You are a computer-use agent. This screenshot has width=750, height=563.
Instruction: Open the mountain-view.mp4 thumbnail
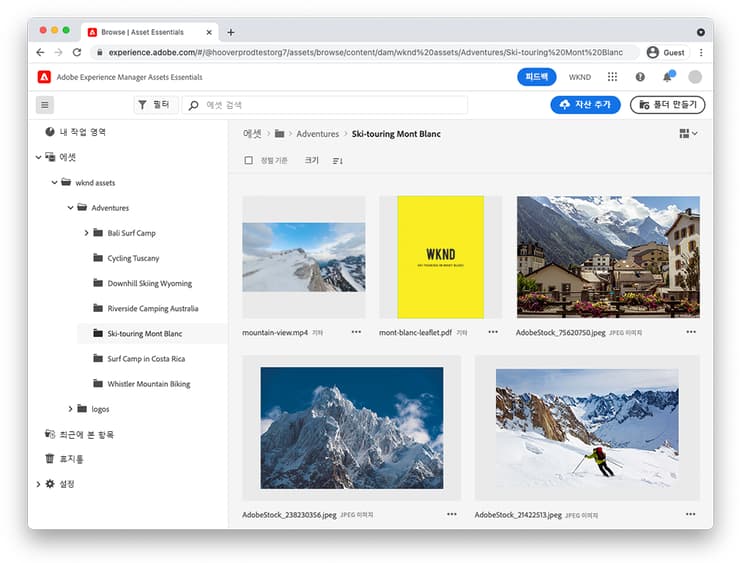tap(304, 257)
